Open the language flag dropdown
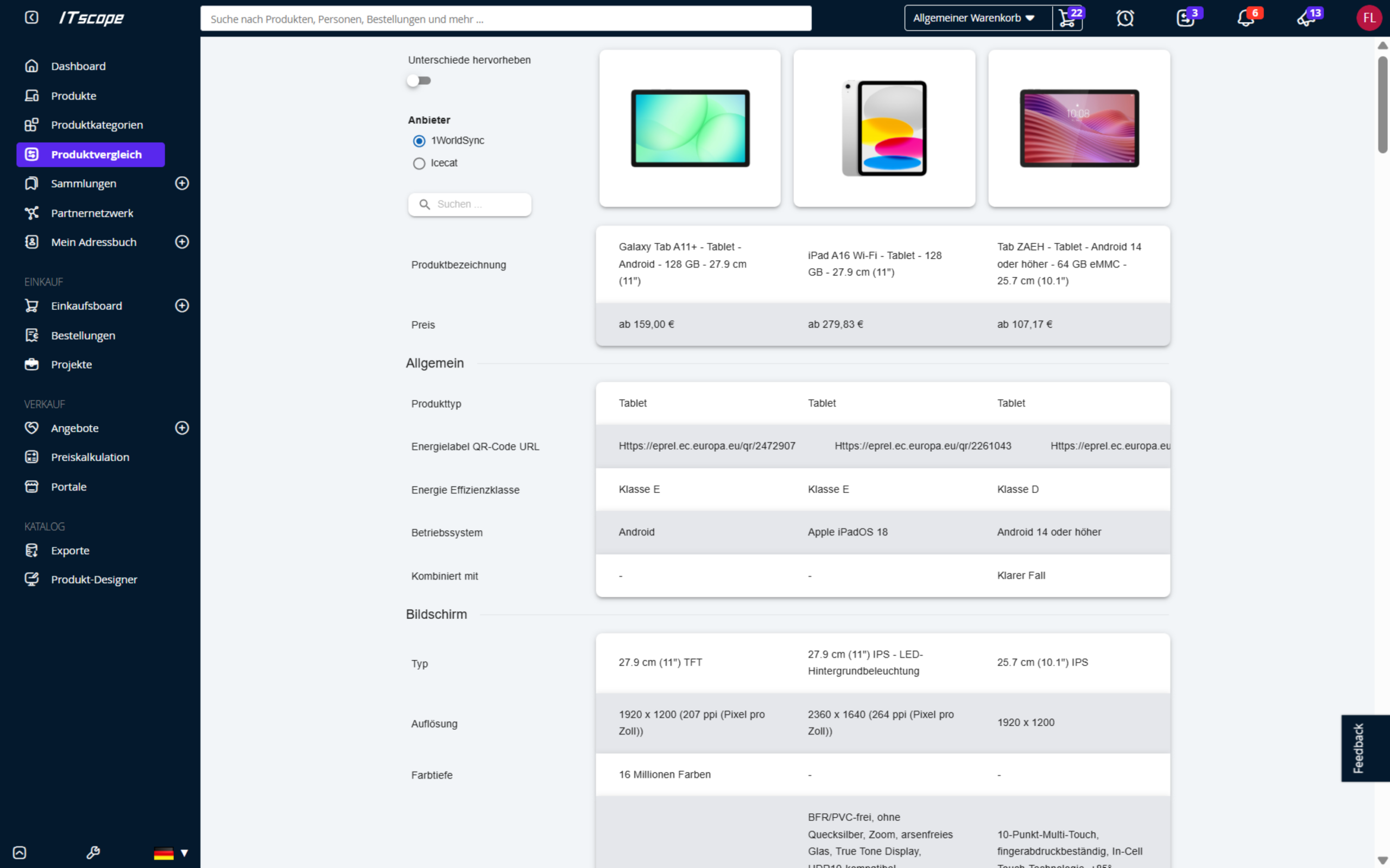The width and height of the screenshot is (1390, 868). (x=170, y=853)
